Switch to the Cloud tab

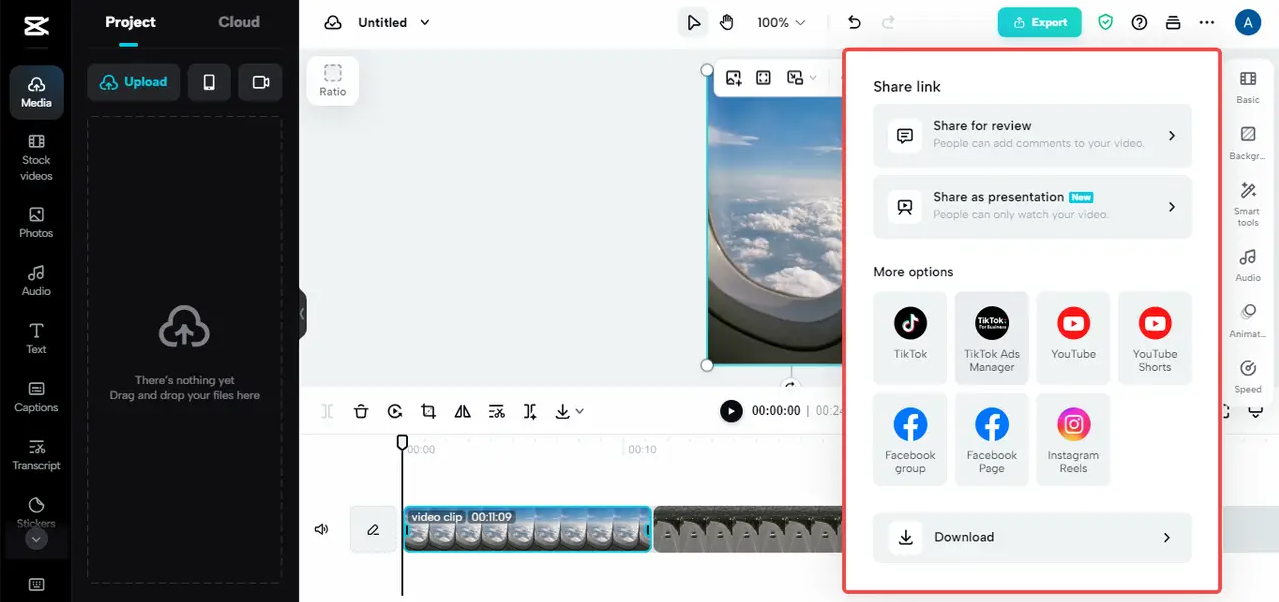[239, 22]
